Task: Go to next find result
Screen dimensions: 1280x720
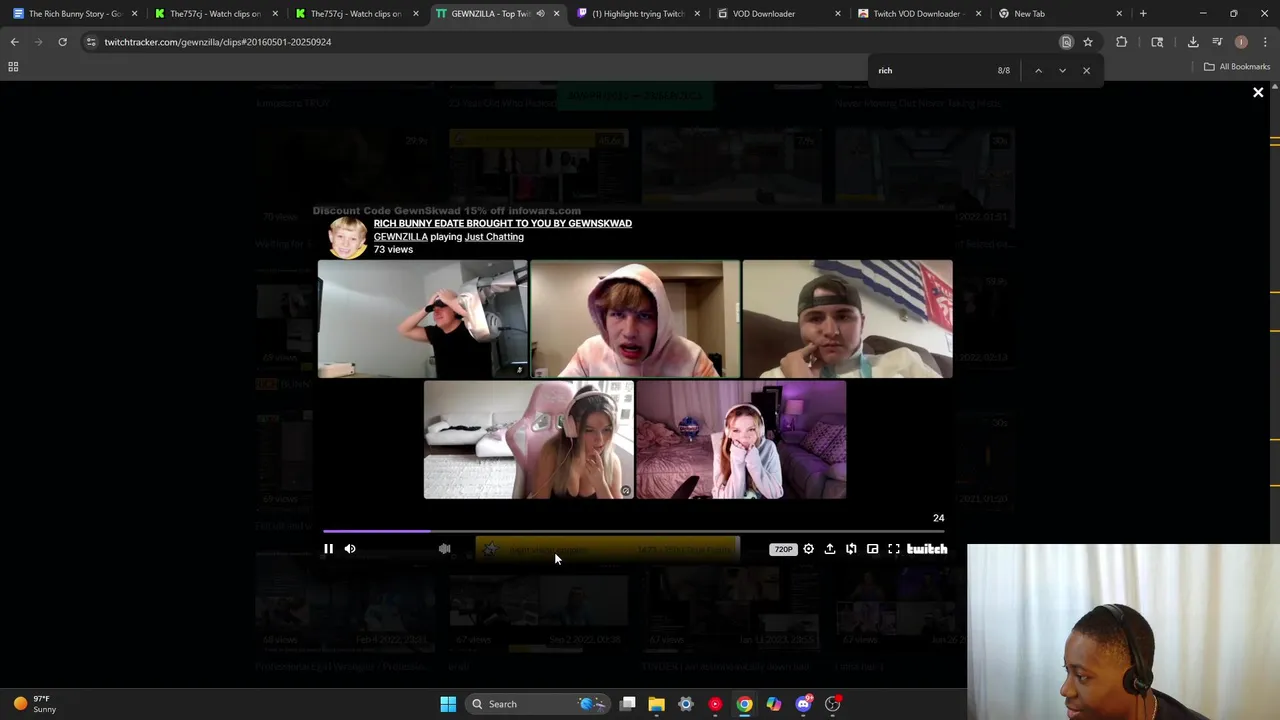Action: tap(1062, 70)
